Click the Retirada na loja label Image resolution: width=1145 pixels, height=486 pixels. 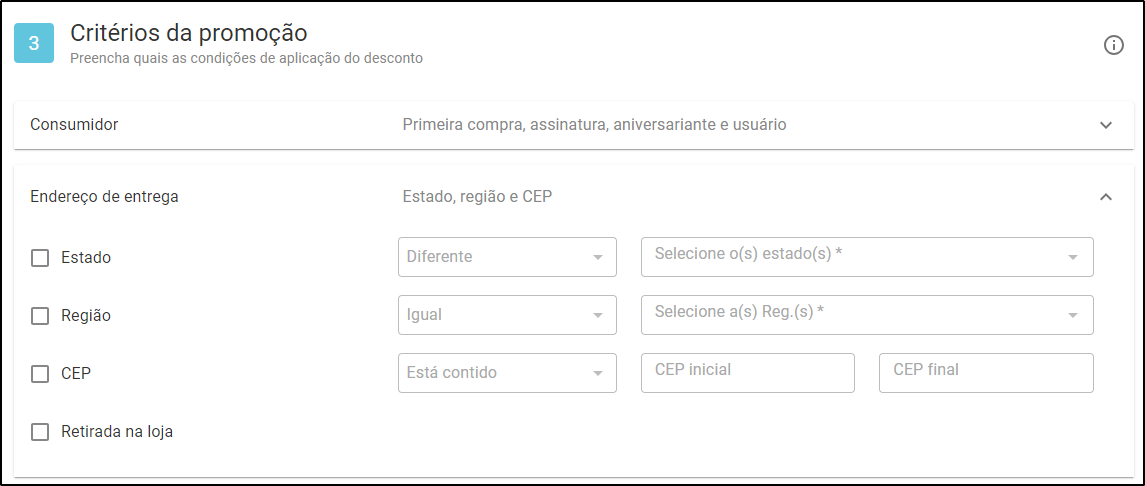pos(117,432)
